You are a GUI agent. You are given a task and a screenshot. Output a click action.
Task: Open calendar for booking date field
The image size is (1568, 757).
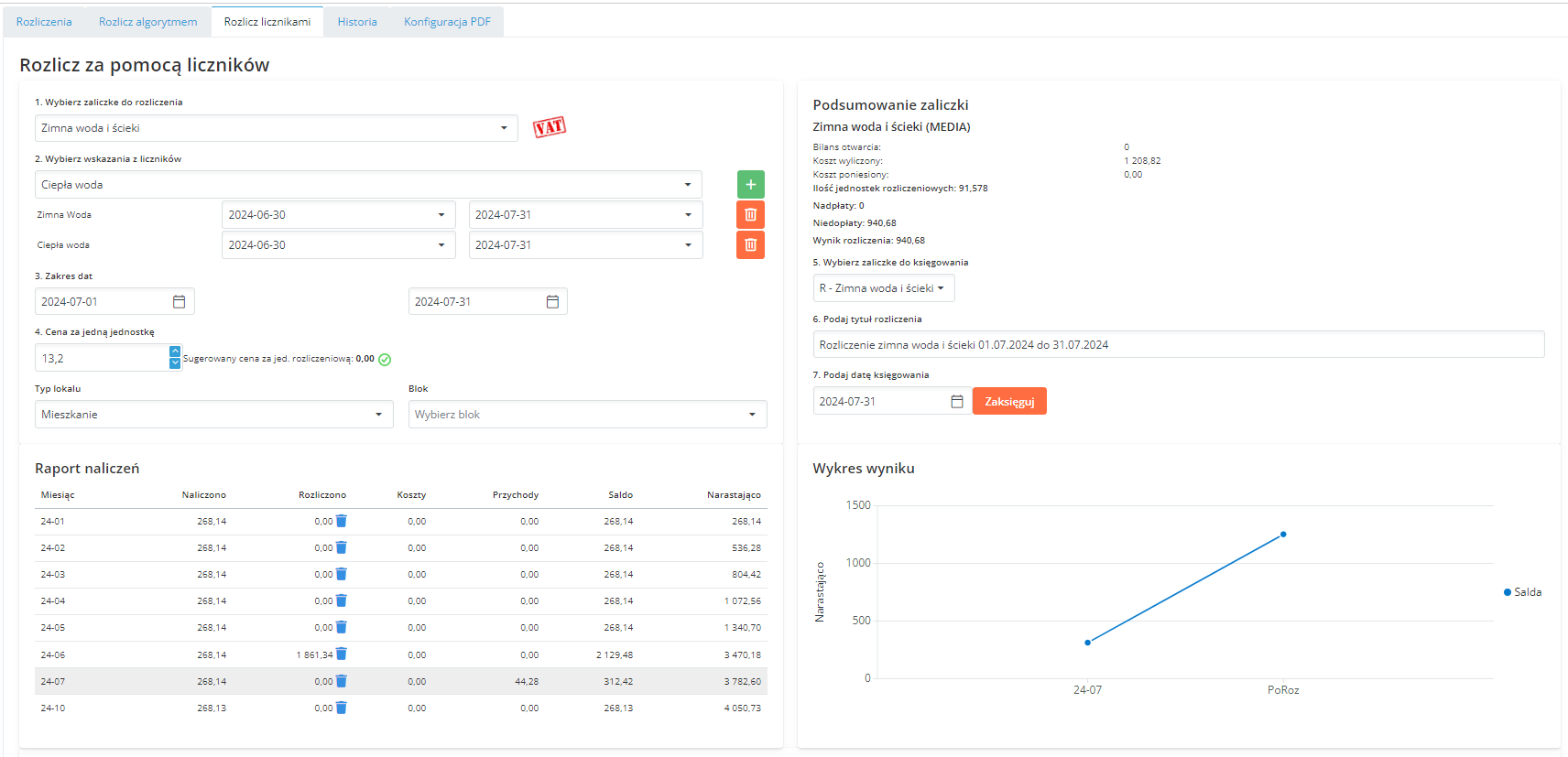957,402
